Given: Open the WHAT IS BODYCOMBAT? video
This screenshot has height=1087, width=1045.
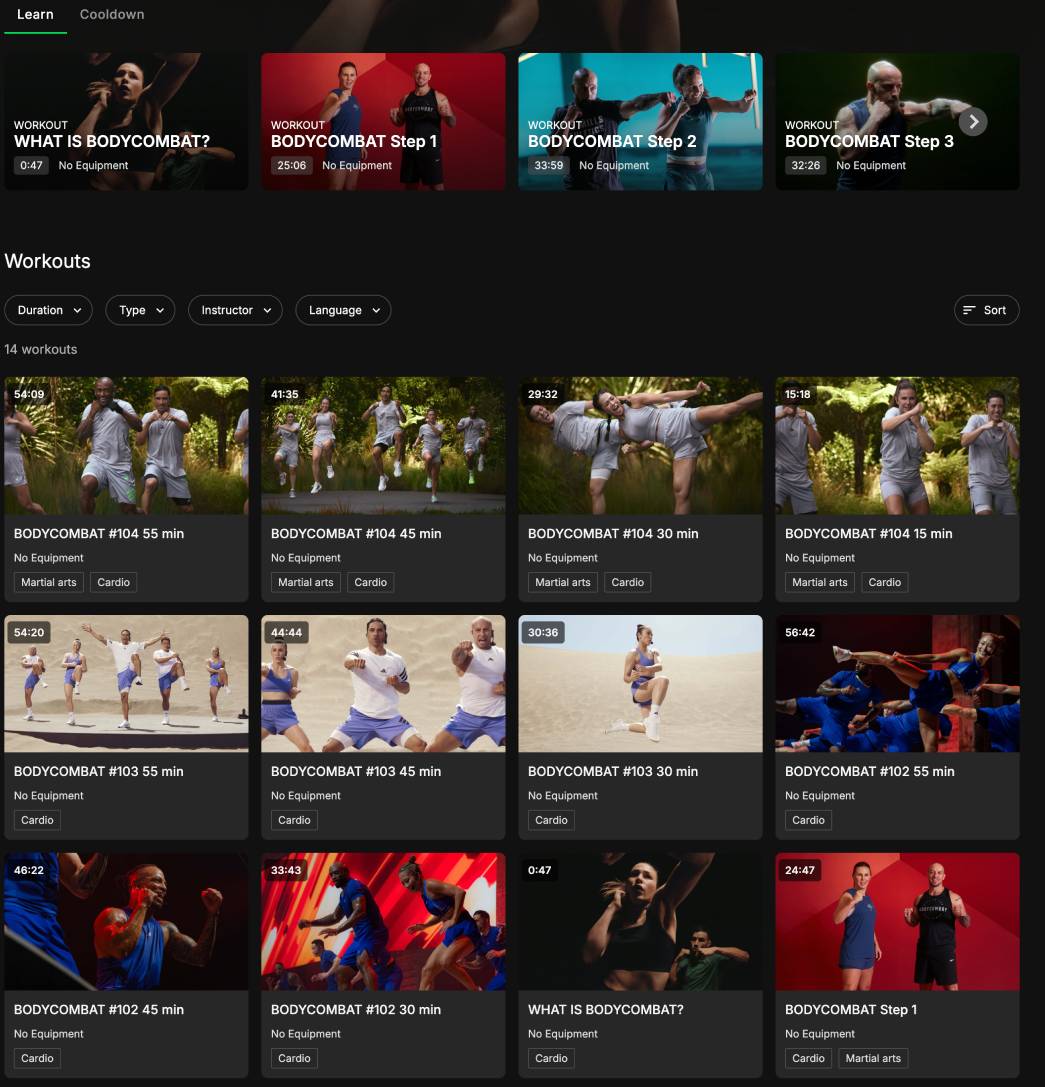Looking at the screenshot, I should click(x=126, y=121).
